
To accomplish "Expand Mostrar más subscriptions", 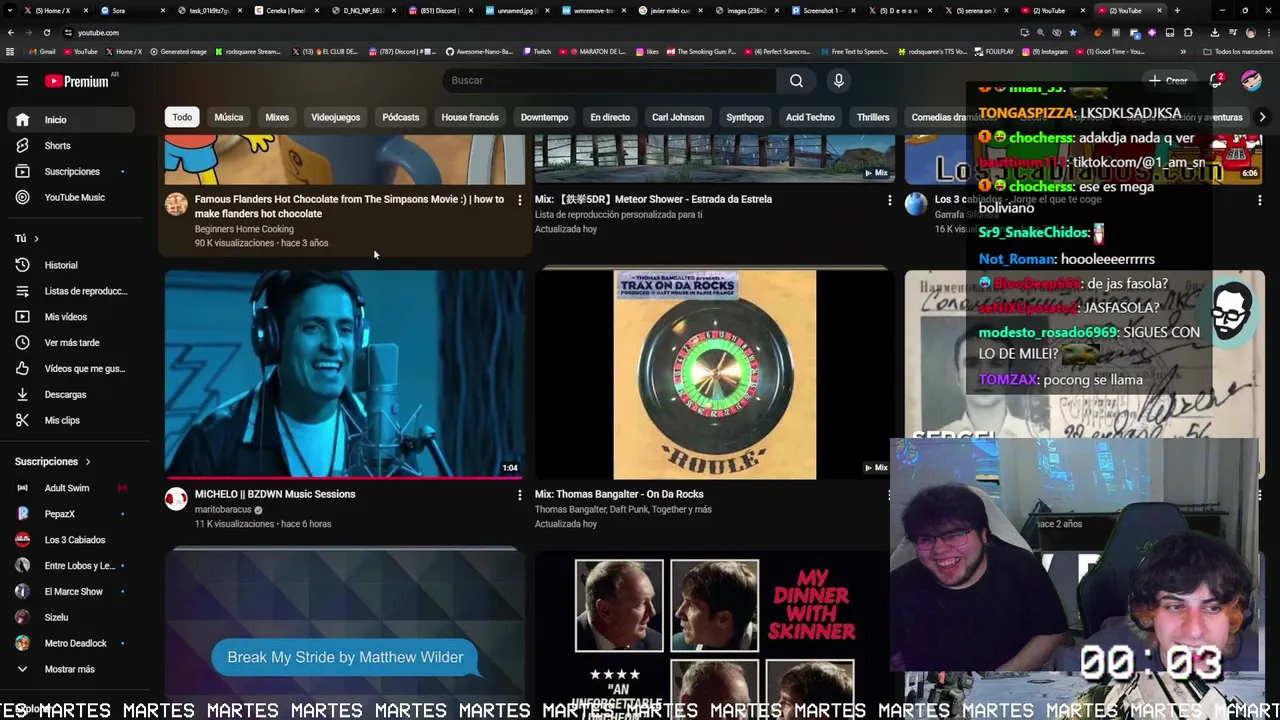I will [70, 670].
